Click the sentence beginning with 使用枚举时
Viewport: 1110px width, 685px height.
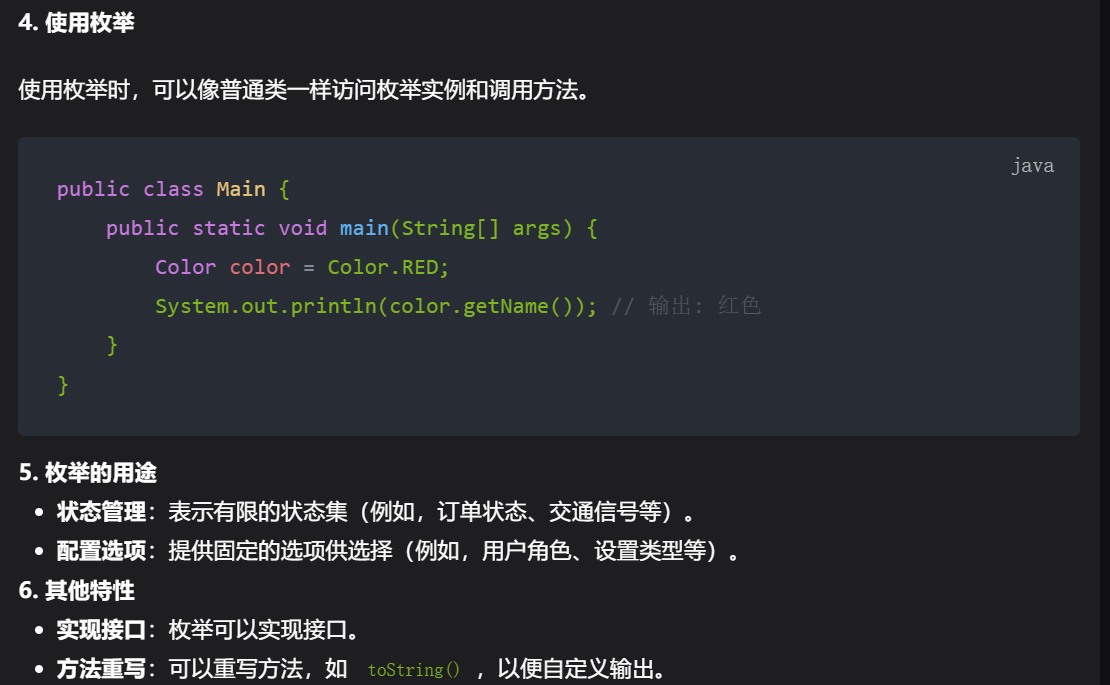point(304,90)
